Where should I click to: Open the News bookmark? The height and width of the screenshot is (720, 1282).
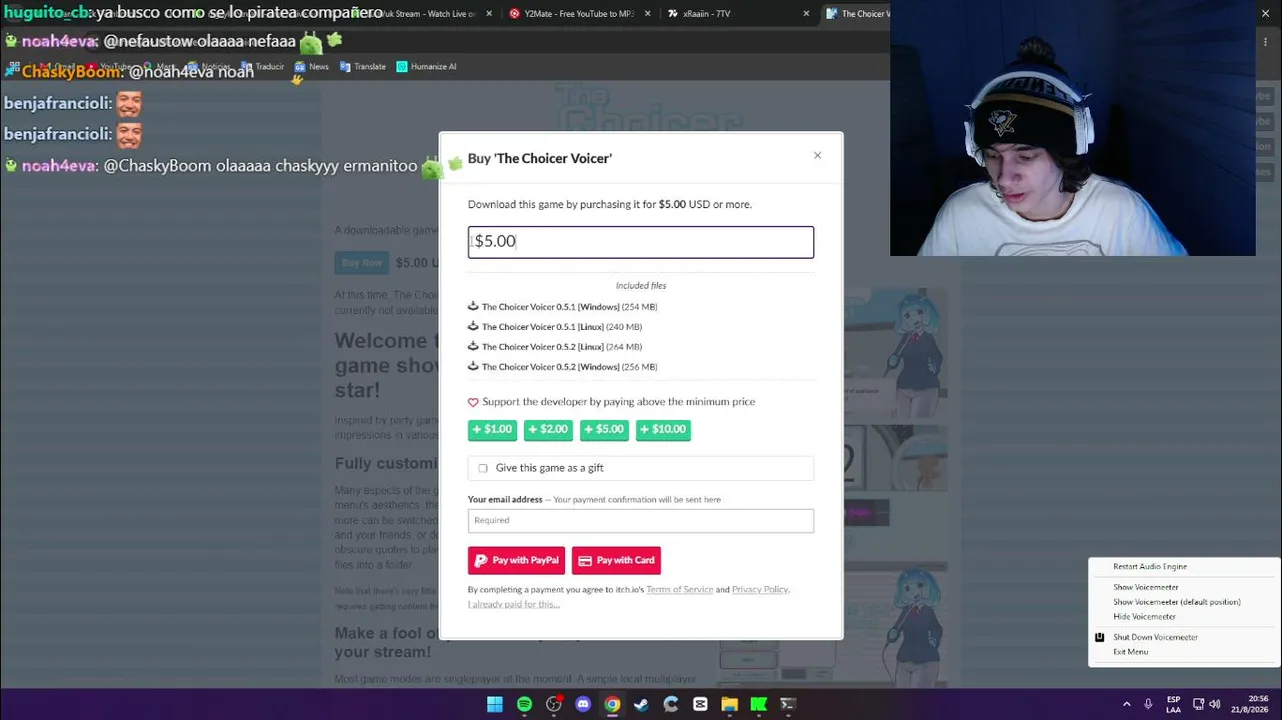(312, 67)
